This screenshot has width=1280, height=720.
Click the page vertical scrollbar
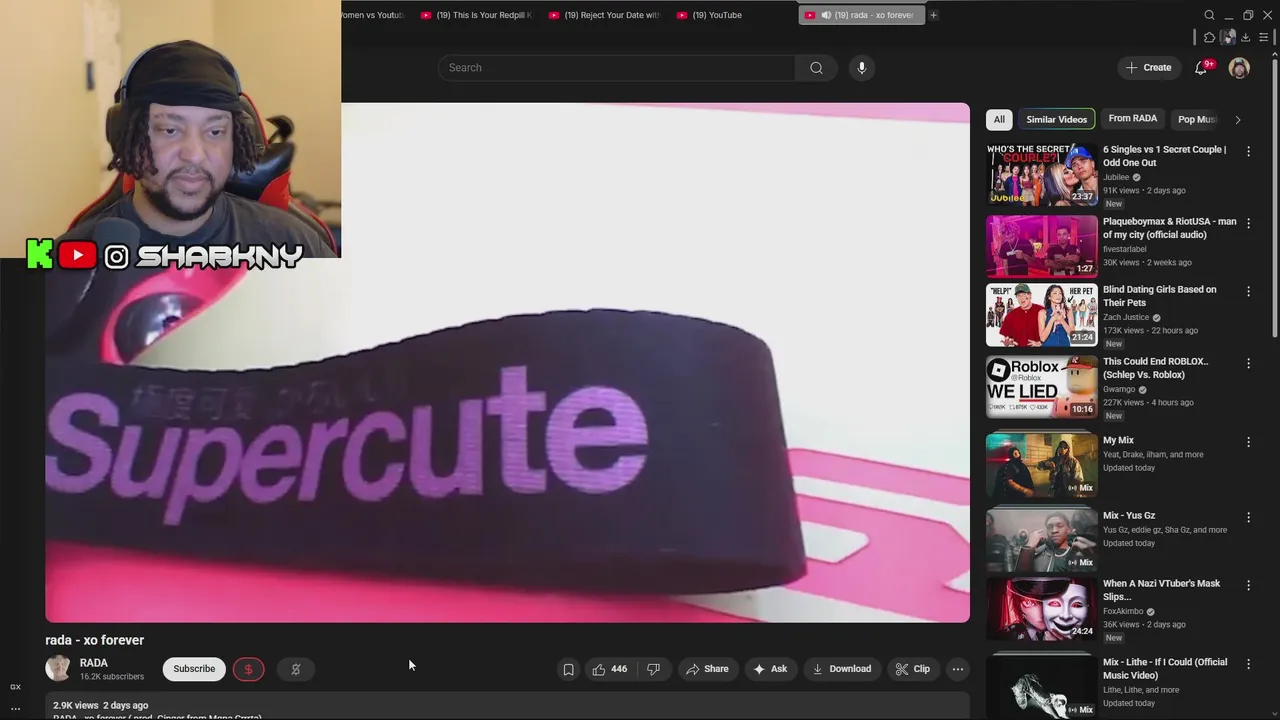pos(1274,200)
